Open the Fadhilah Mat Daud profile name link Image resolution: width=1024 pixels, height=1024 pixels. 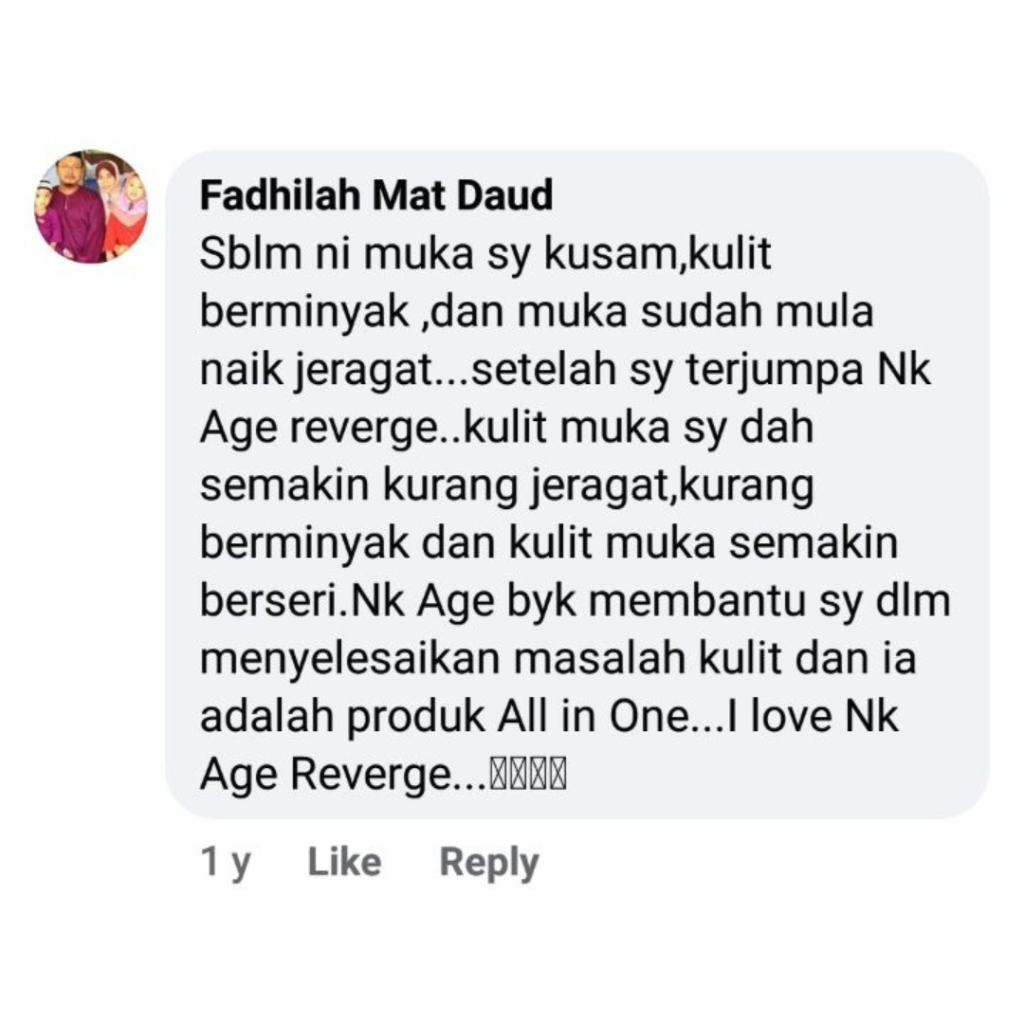coord(376,195)
